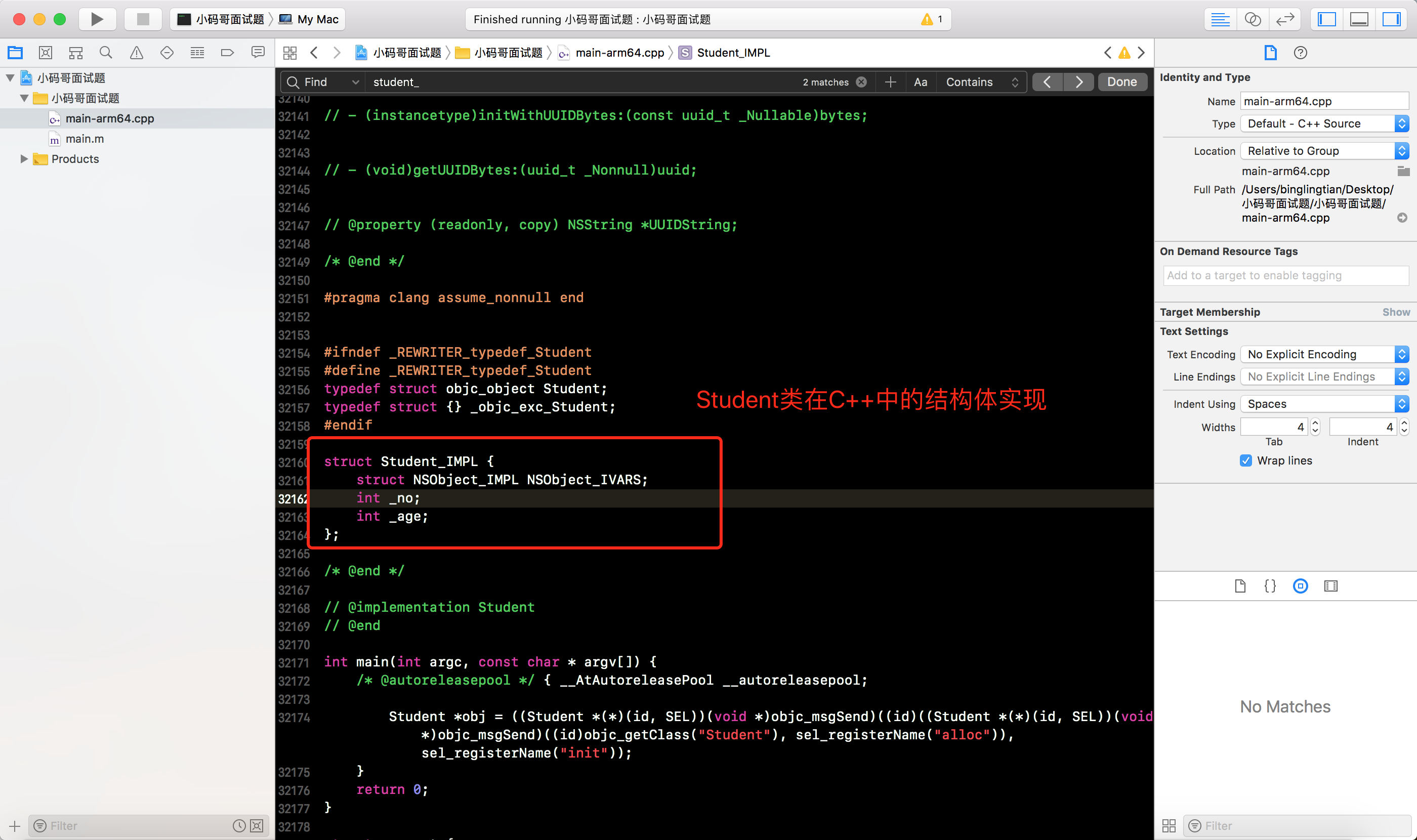Show Quick Help inspector icon
The height and width of the screenshot is (840, 1417).
point(1301,53)
